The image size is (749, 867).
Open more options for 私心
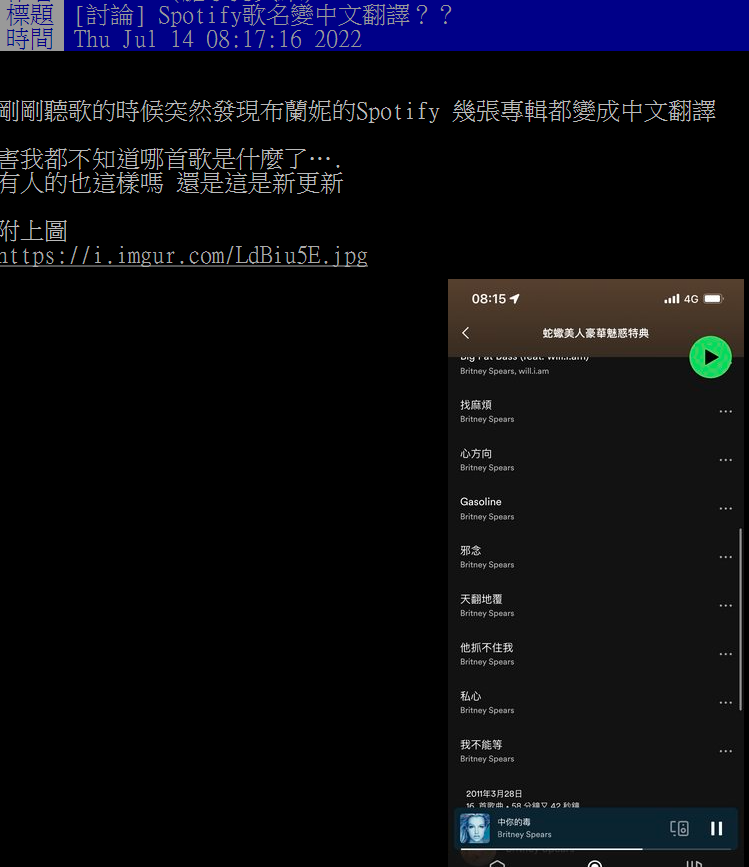(725, 703)
